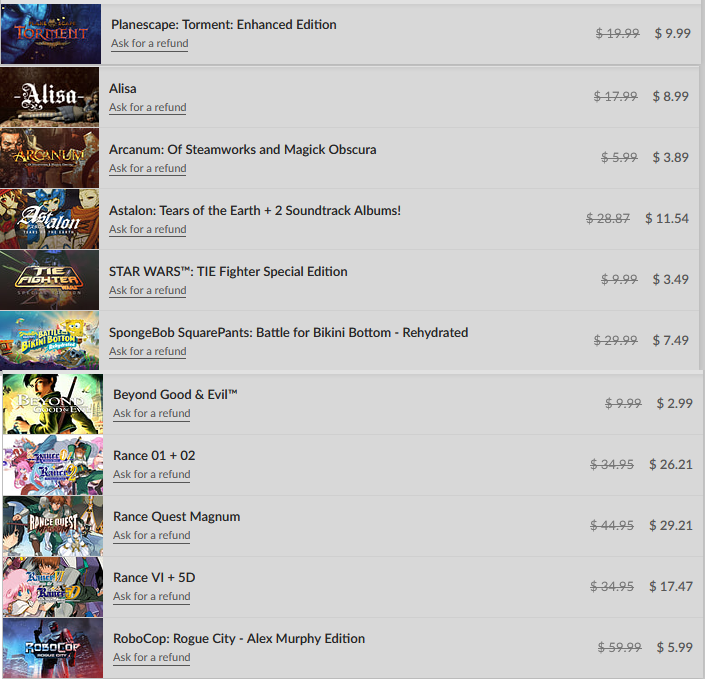Click the Beyond Good & Evil cover
The height and width of the screenshot is (679, 705).
pyautogui.click(x=53, y=404)
